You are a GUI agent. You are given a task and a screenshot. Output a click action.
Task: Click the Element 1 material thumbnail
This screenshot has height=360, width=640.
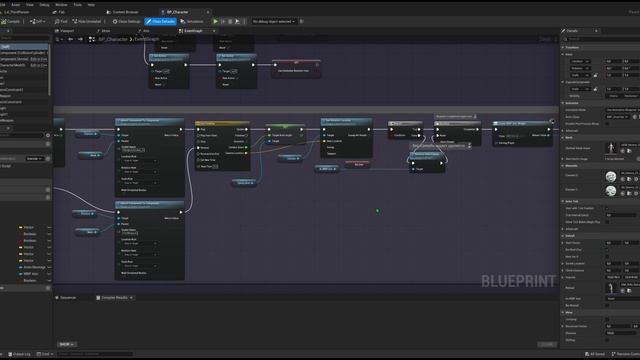(x=611, y=191)
